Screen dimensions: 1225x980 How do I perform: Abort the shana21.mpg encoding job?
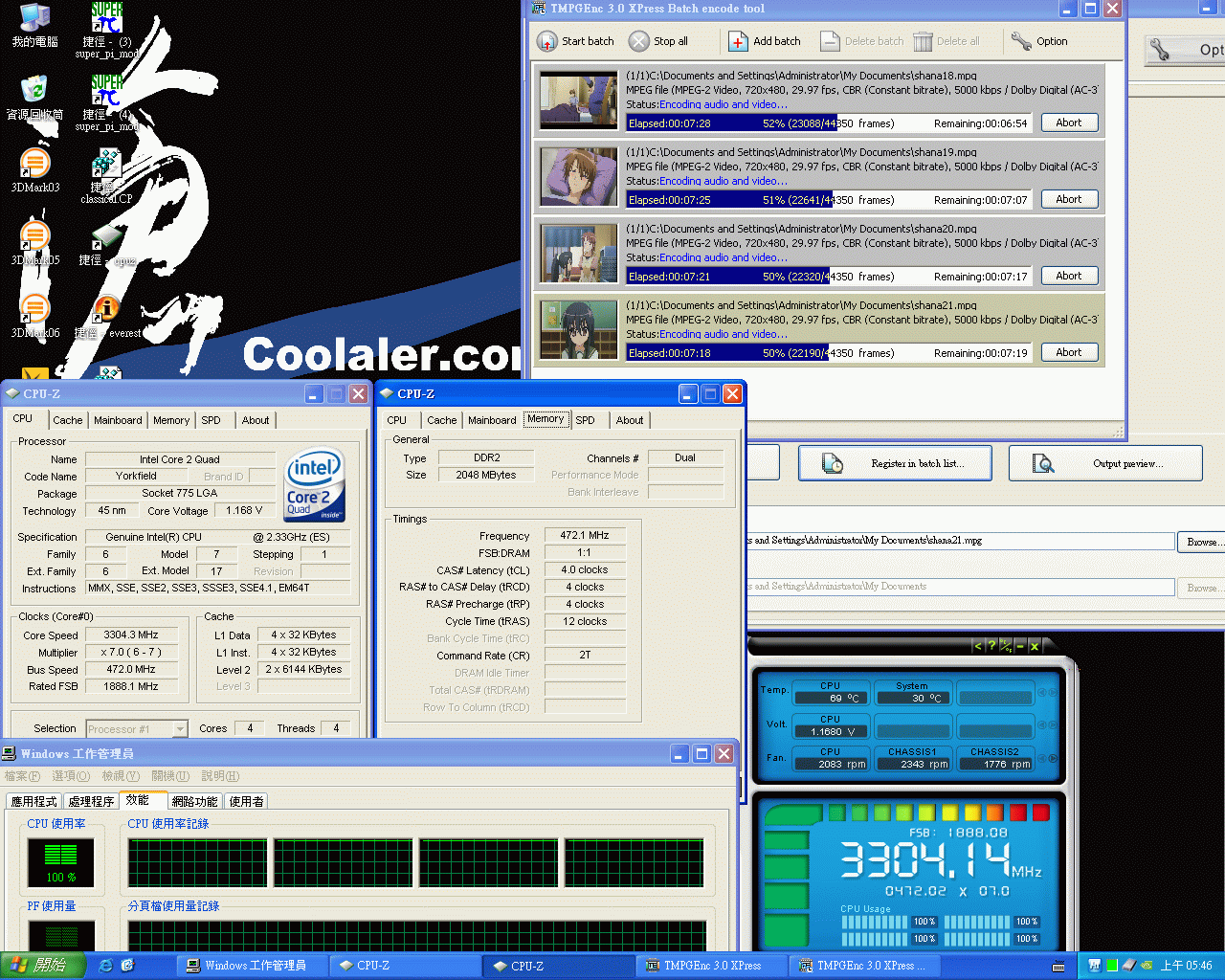pyautogui.click(x=1069, y=352)
